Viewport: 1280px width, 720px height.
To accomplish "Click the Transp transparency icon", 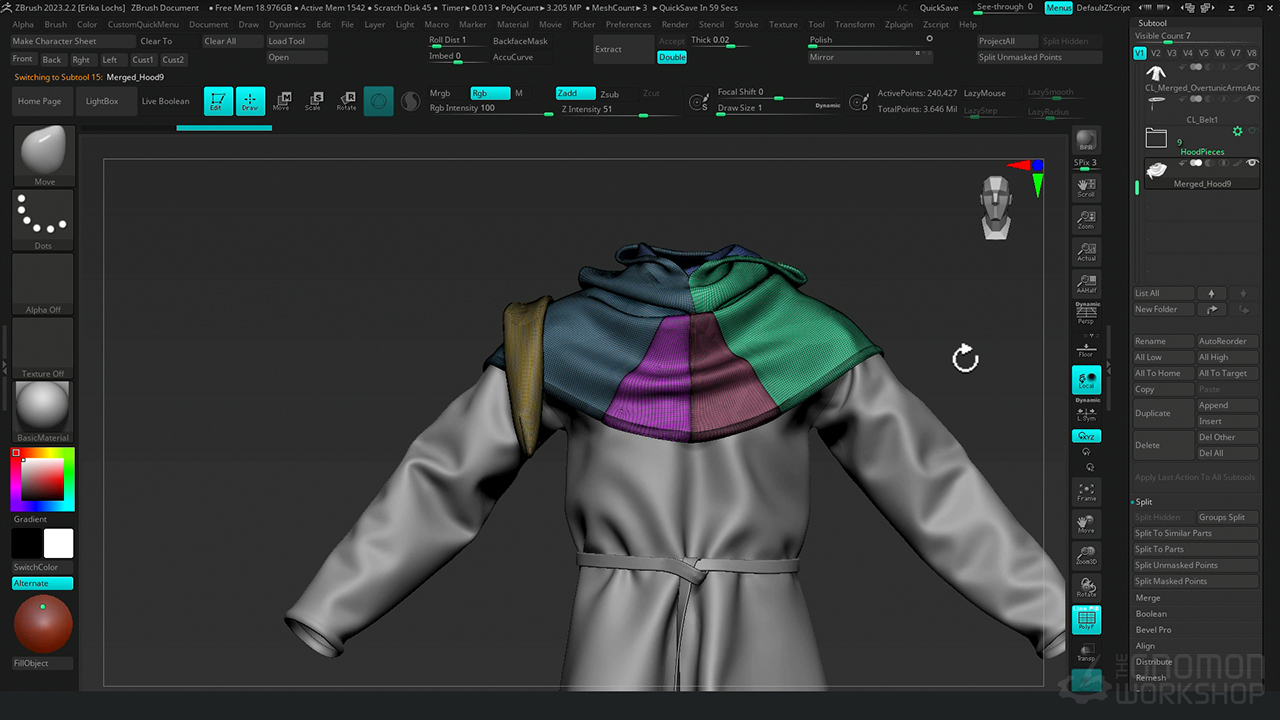I will 1086,653.
